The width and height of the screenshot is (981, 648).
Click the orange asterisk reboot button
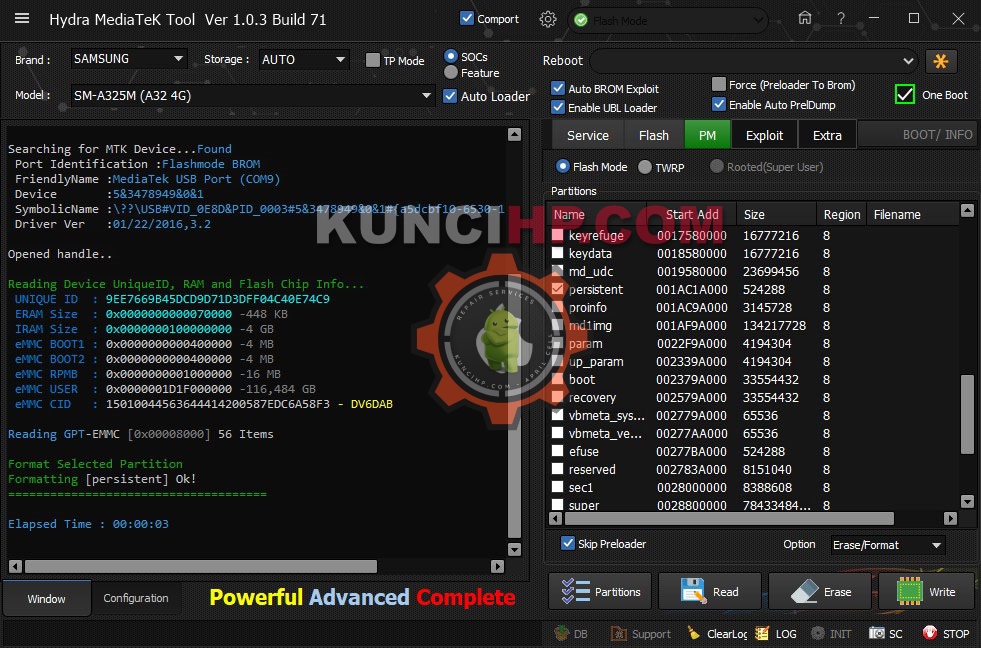click(940, 61)
